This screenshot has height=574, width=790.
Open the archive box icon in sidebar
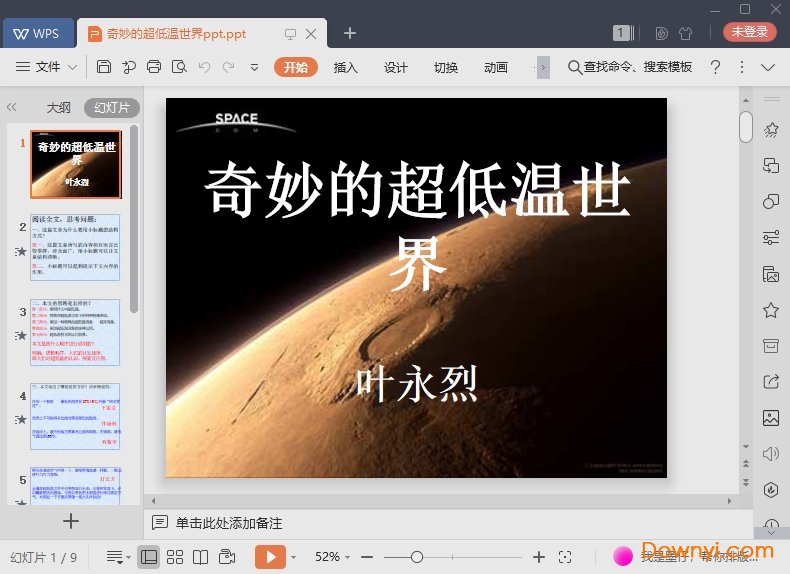click(x=771, y=346)
